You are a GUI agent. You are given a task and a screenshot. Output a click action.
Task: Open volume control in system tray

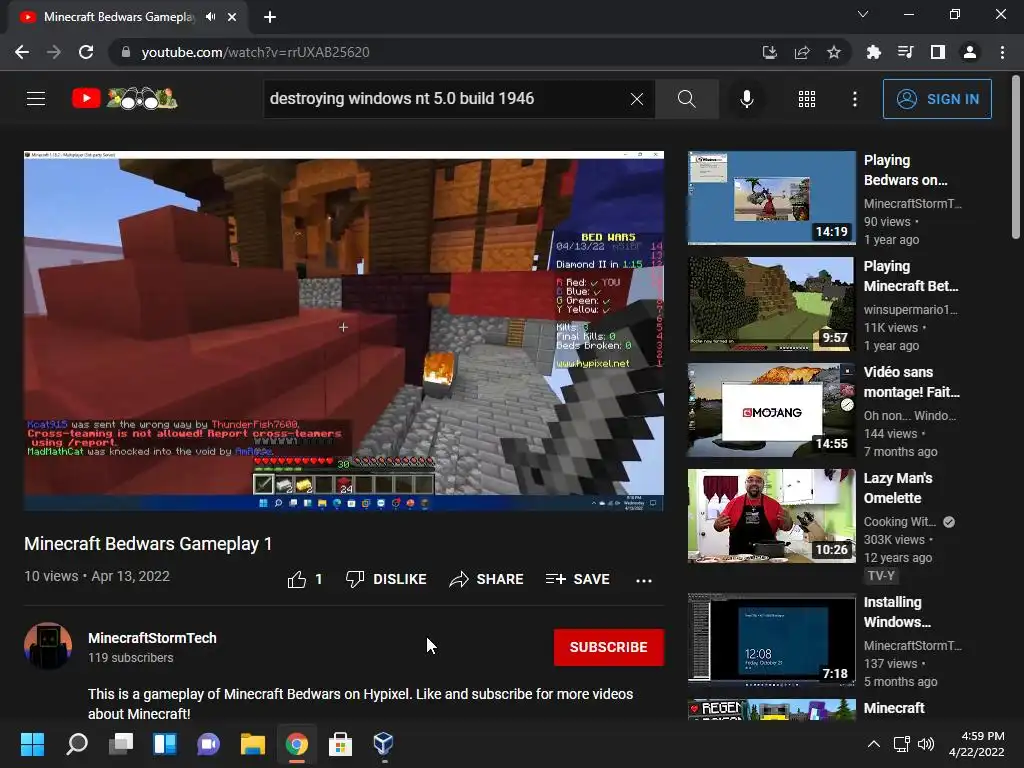[x=926, y=744]
